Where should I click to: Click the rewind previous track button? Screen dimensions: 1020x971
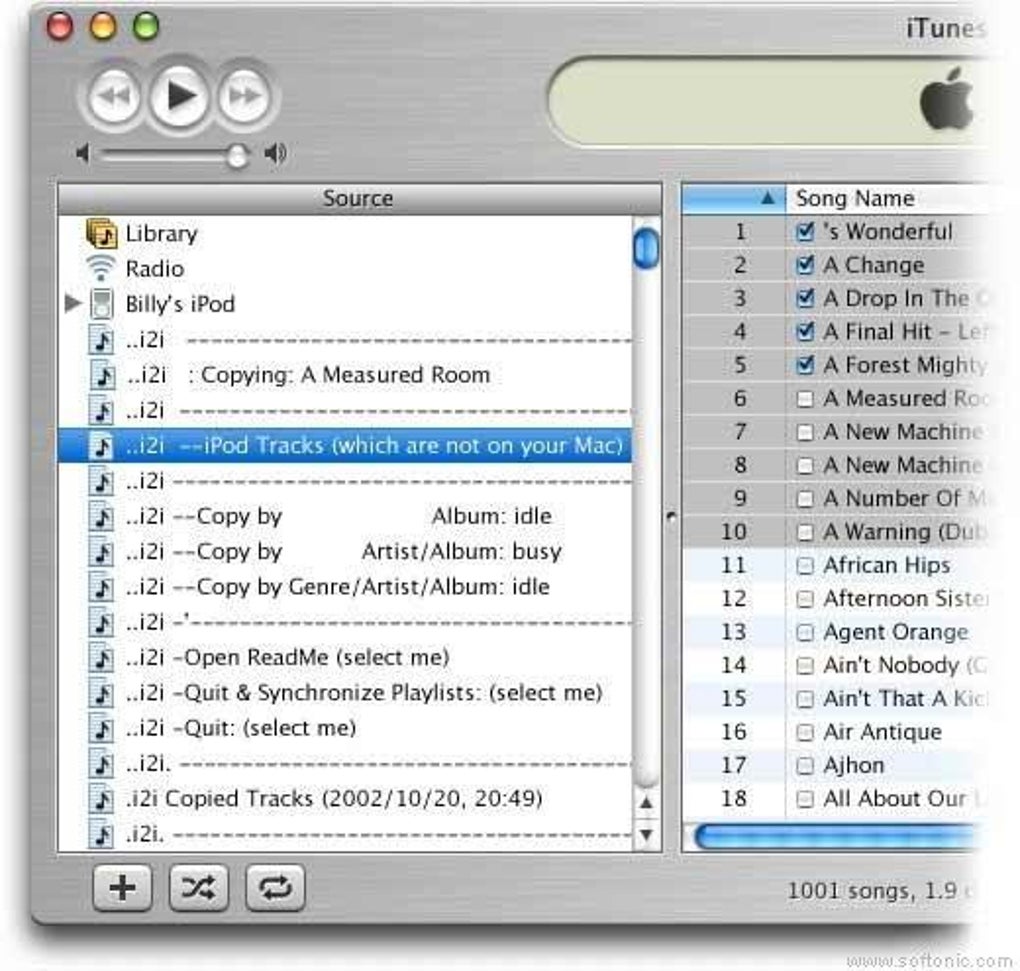pos(115,96)
